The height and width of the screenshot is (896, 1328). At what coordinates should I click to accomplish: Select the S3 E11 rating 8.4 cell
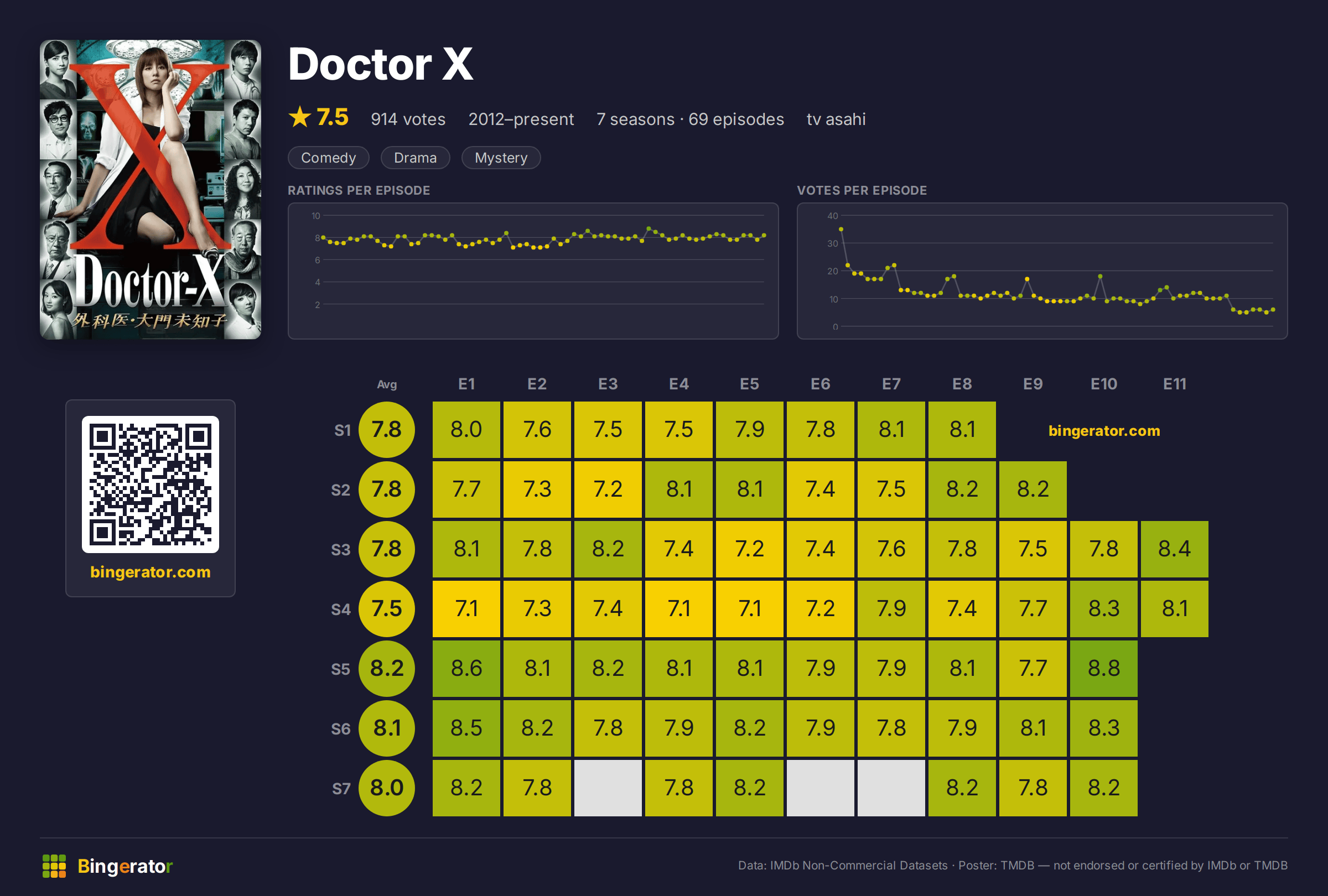(1175, 549)
